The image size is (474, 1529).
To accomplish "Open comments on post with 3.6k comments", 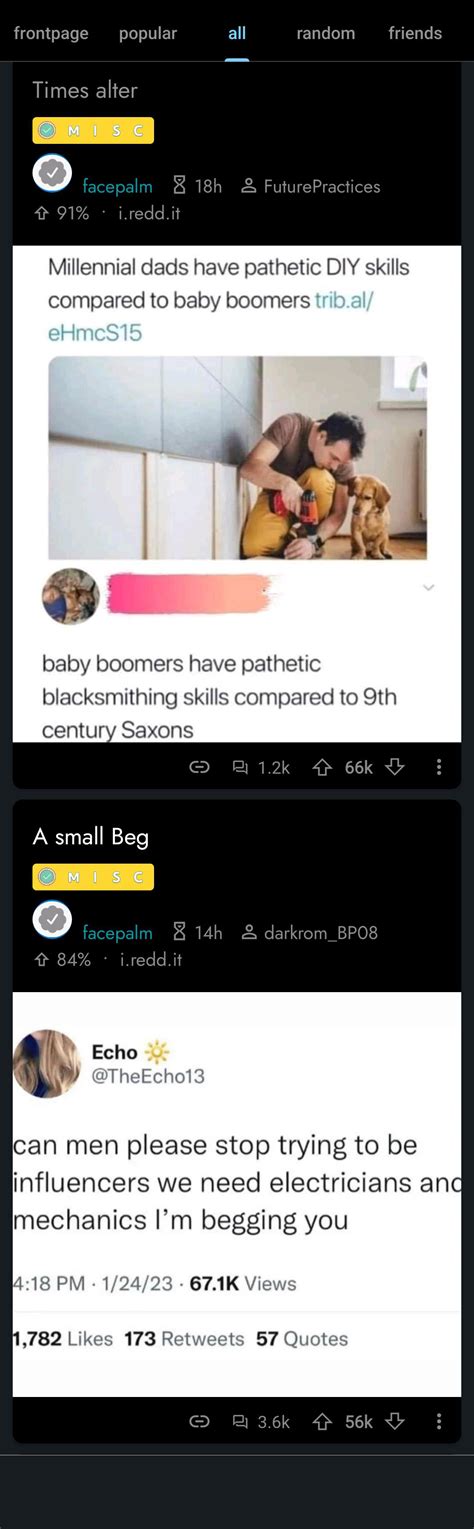I will coord(261,1421).
